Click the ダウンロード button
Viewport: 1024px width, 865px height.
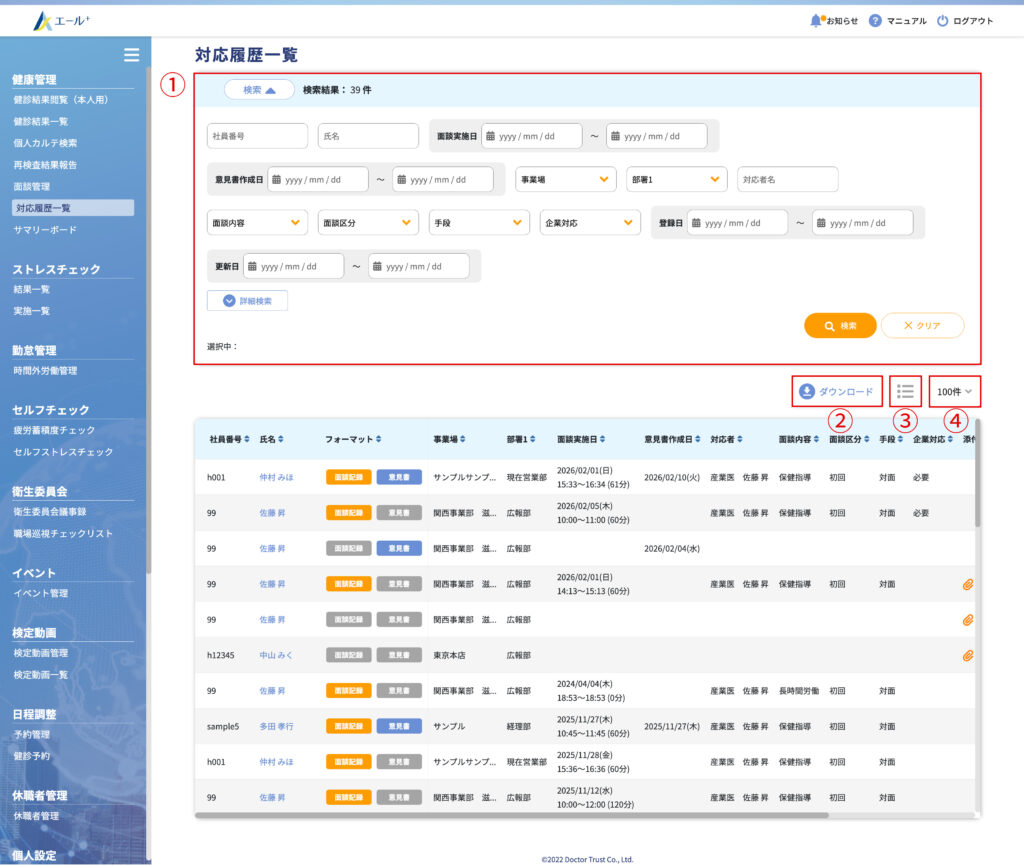tap(837, 391)
